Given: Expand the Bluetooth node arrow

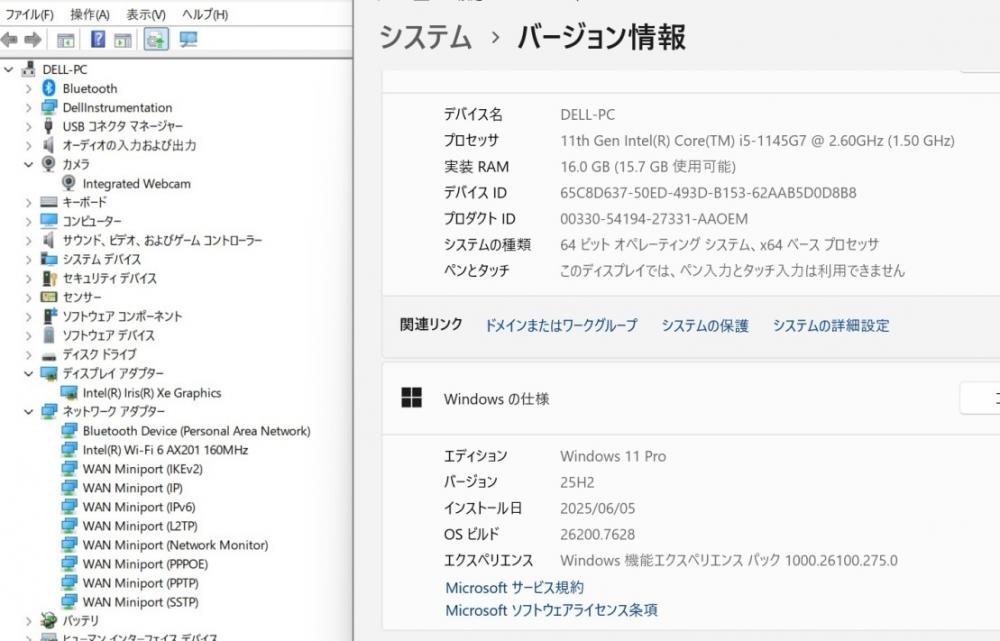Looking at the screenshot, I should [29, 89].
